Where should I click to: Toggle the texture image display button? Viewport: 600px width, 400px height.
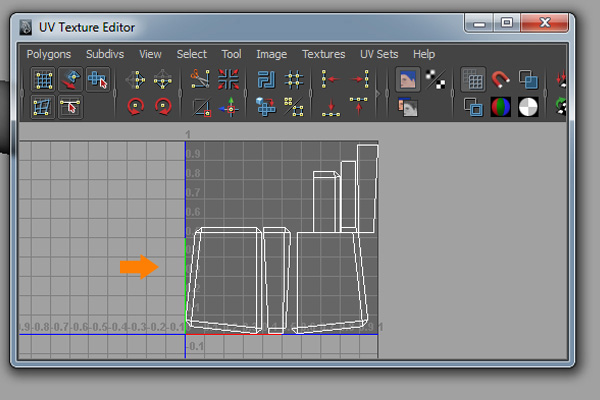[408, 79]
